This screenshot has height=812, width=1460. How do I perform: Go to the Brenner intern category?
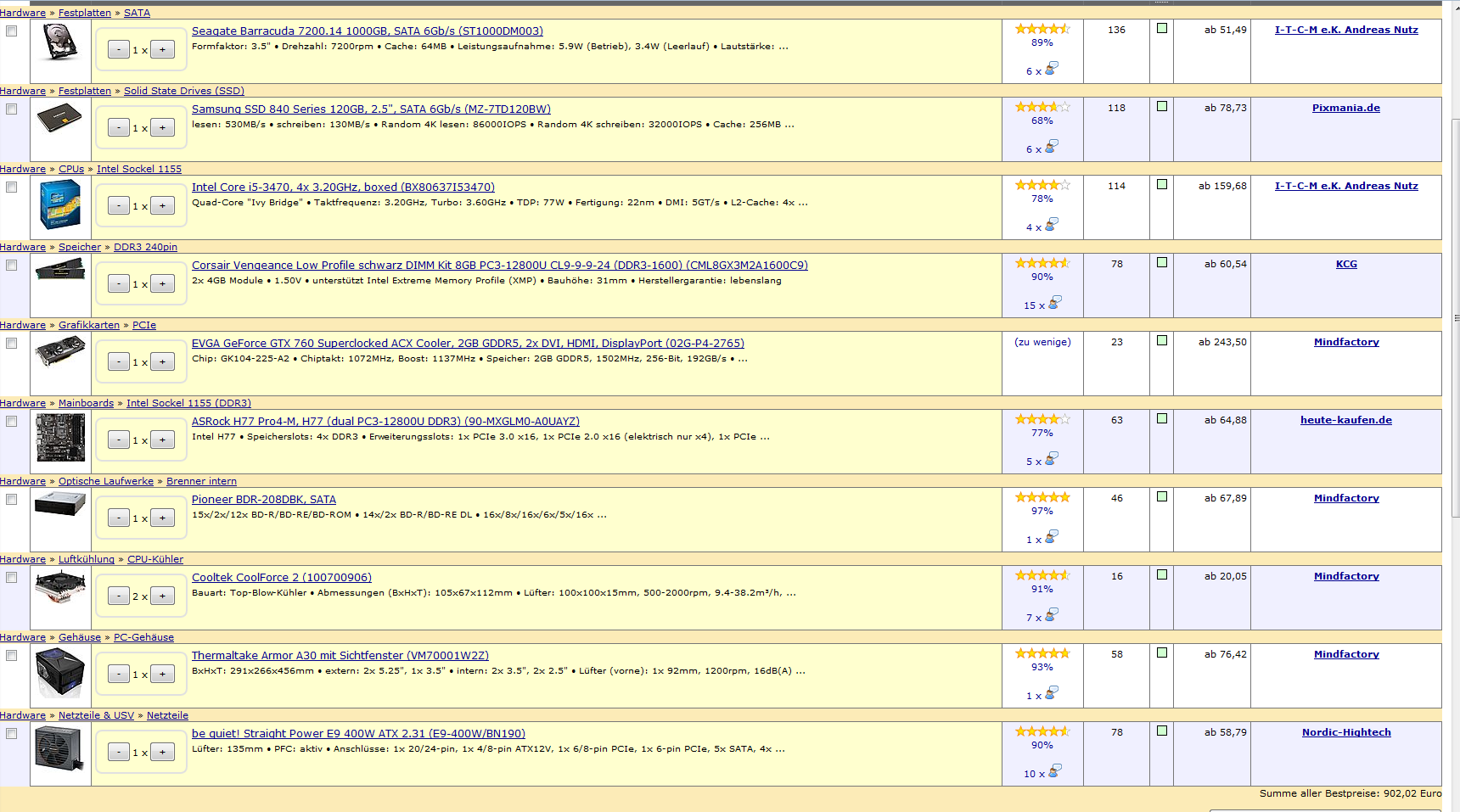click(x=201, y=481)
